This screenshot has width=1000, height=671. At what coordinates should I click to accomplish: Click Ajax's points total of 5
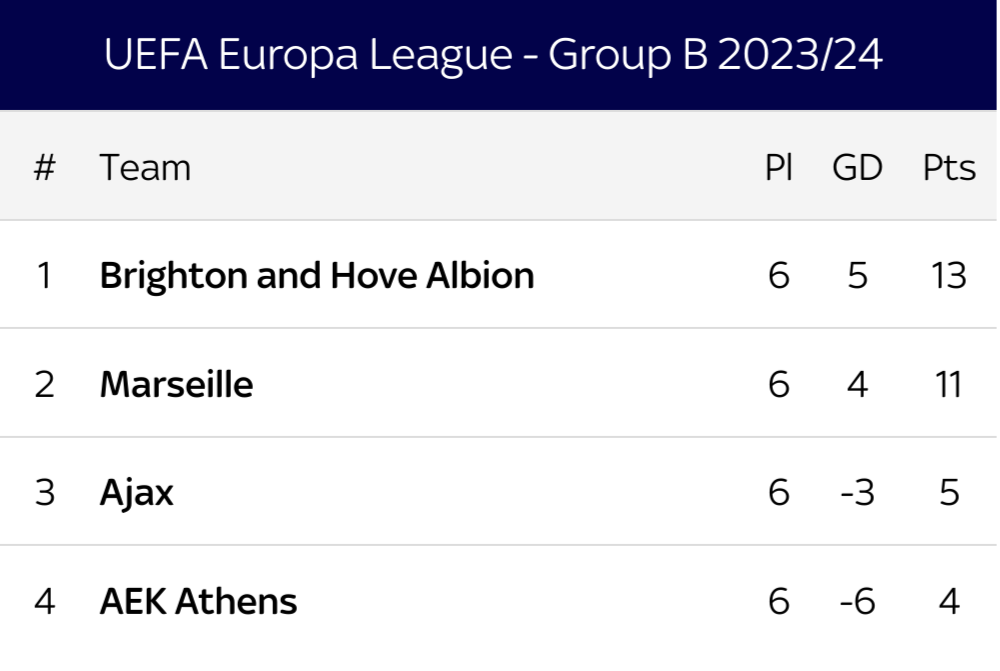tap(949, 493)
